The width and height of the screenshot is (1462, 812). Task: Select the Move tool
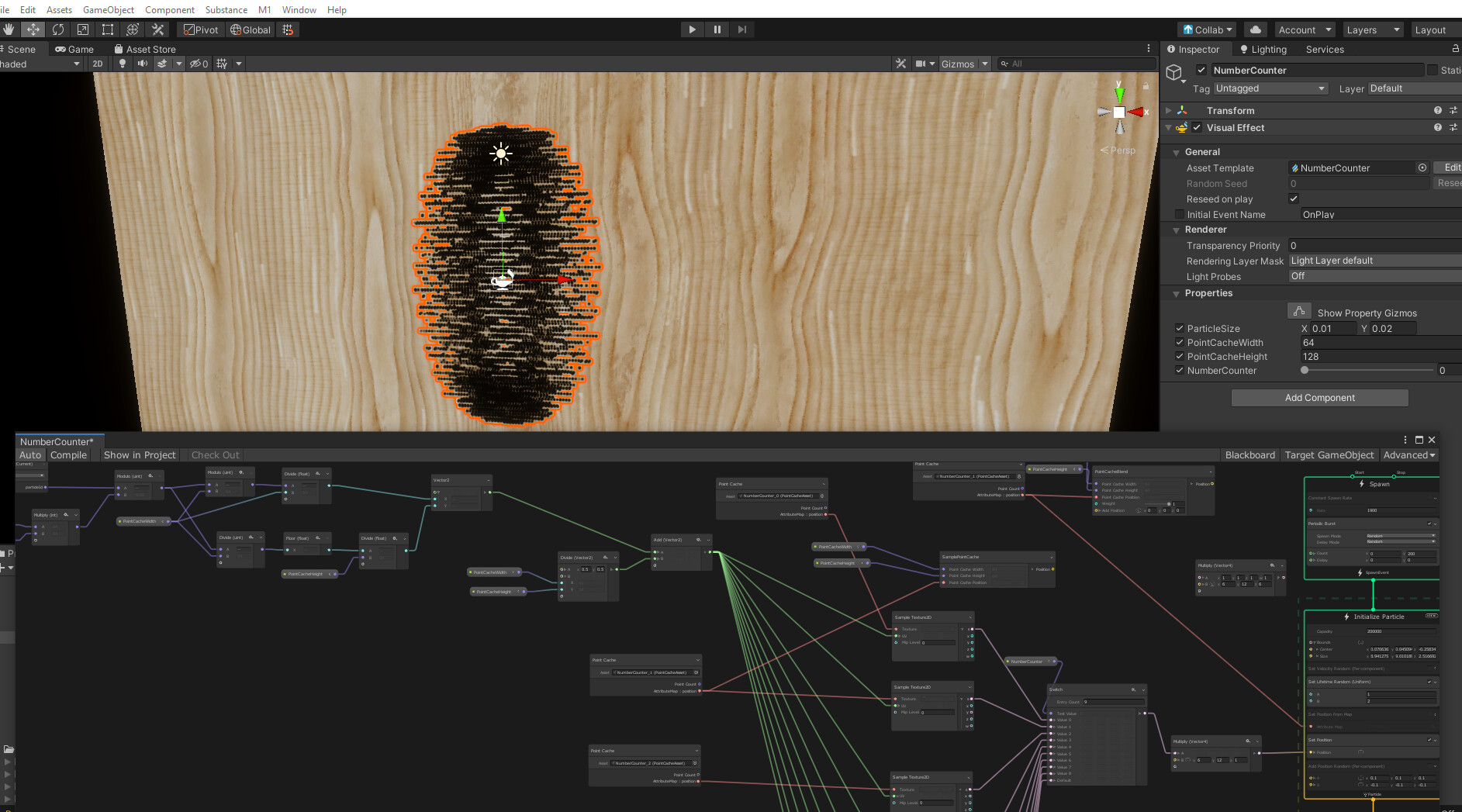pyautogui.click(x=33, y=29)
